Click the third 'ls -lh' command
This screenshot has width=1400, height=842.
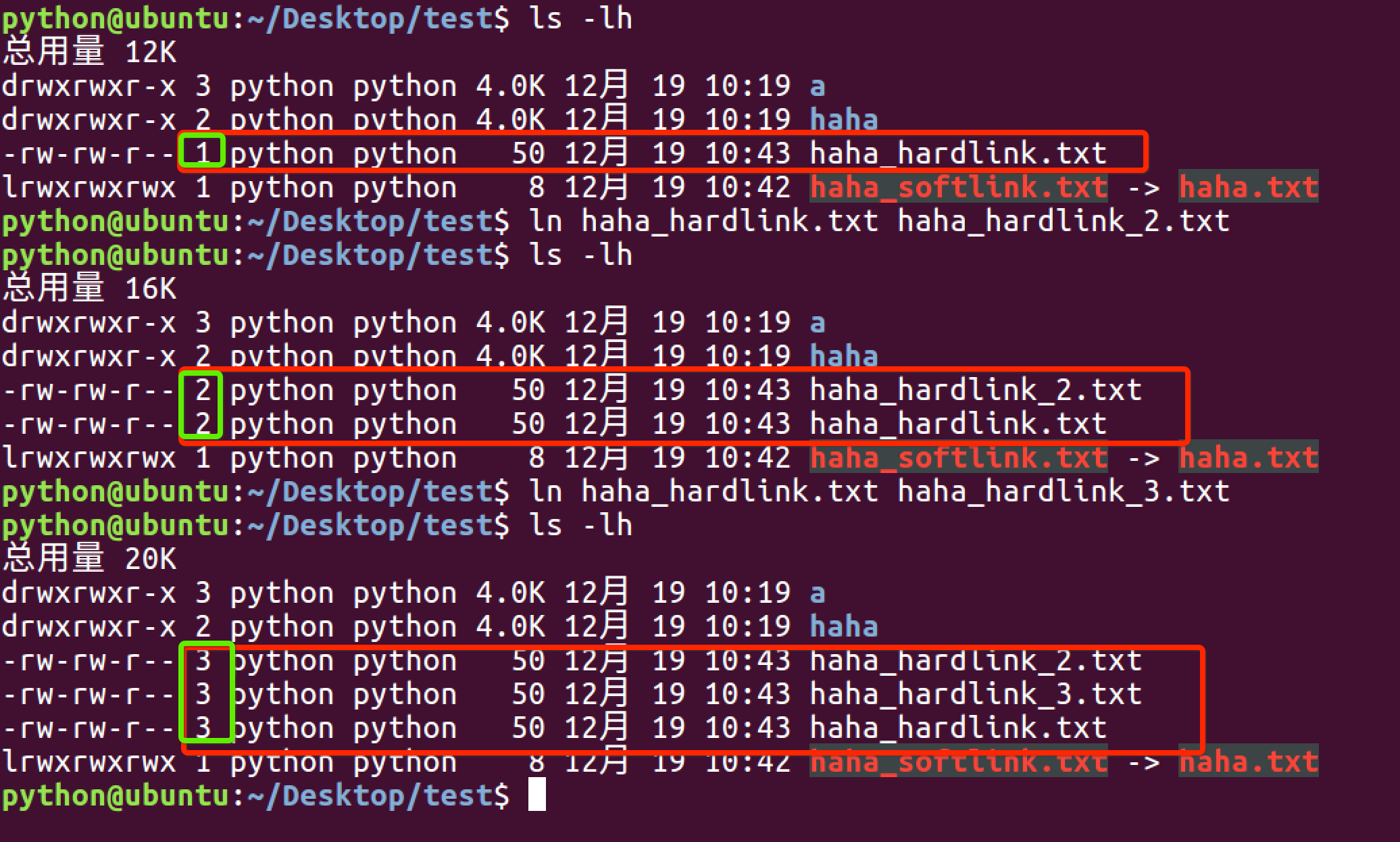coord(581,525)
